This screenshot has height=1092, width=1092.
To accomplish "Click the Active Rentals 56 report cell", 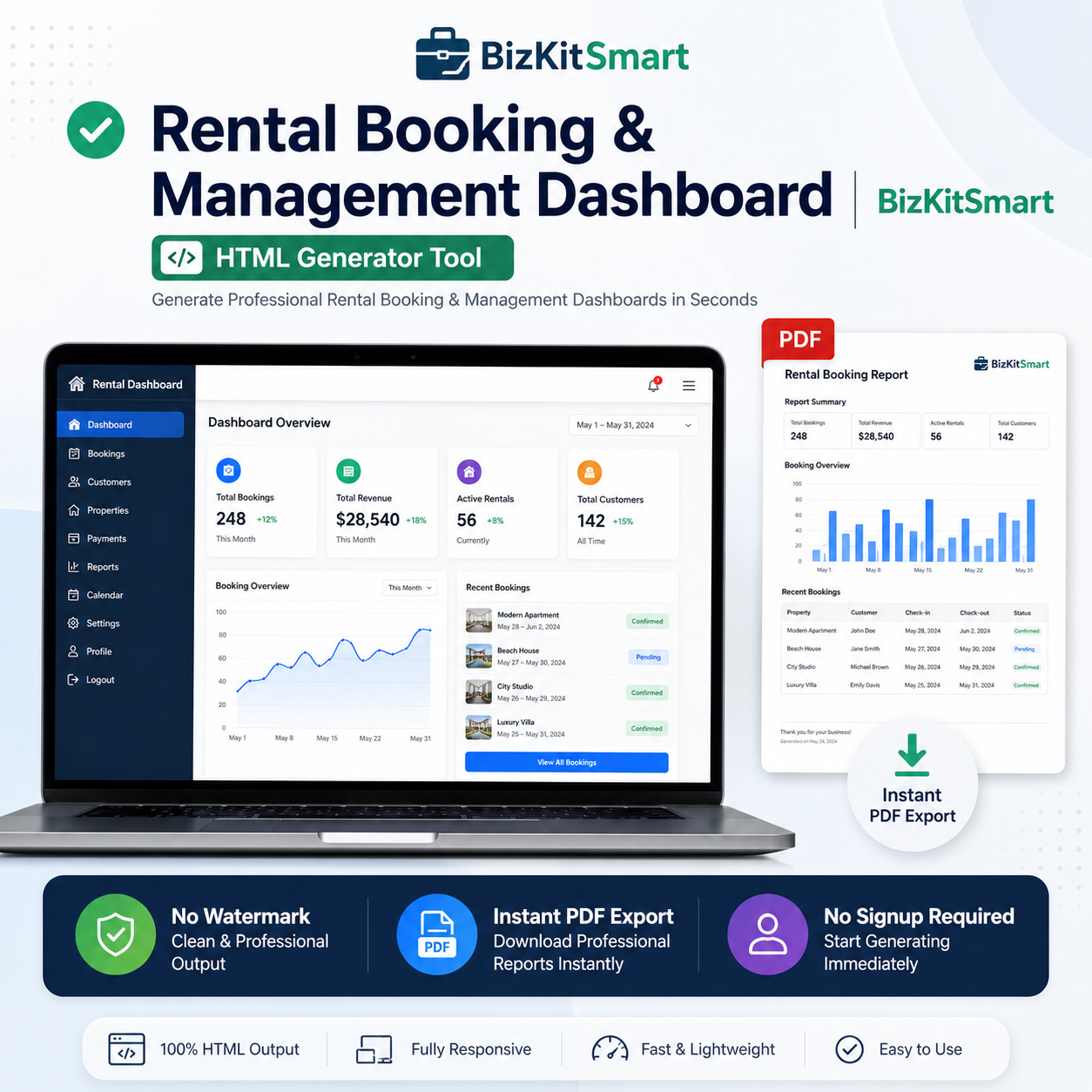I will pyautogui.click(x=956, y=431).
